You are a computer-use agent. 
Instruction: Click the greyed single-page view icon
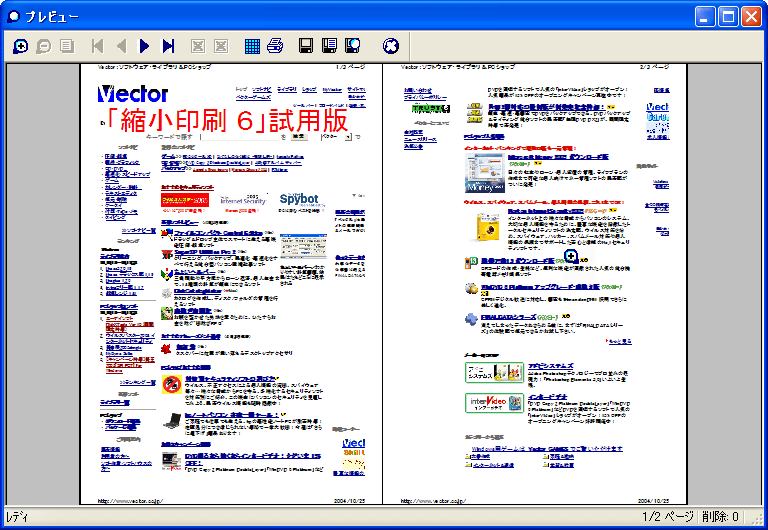pyautogui.click(x=67, y=47)
